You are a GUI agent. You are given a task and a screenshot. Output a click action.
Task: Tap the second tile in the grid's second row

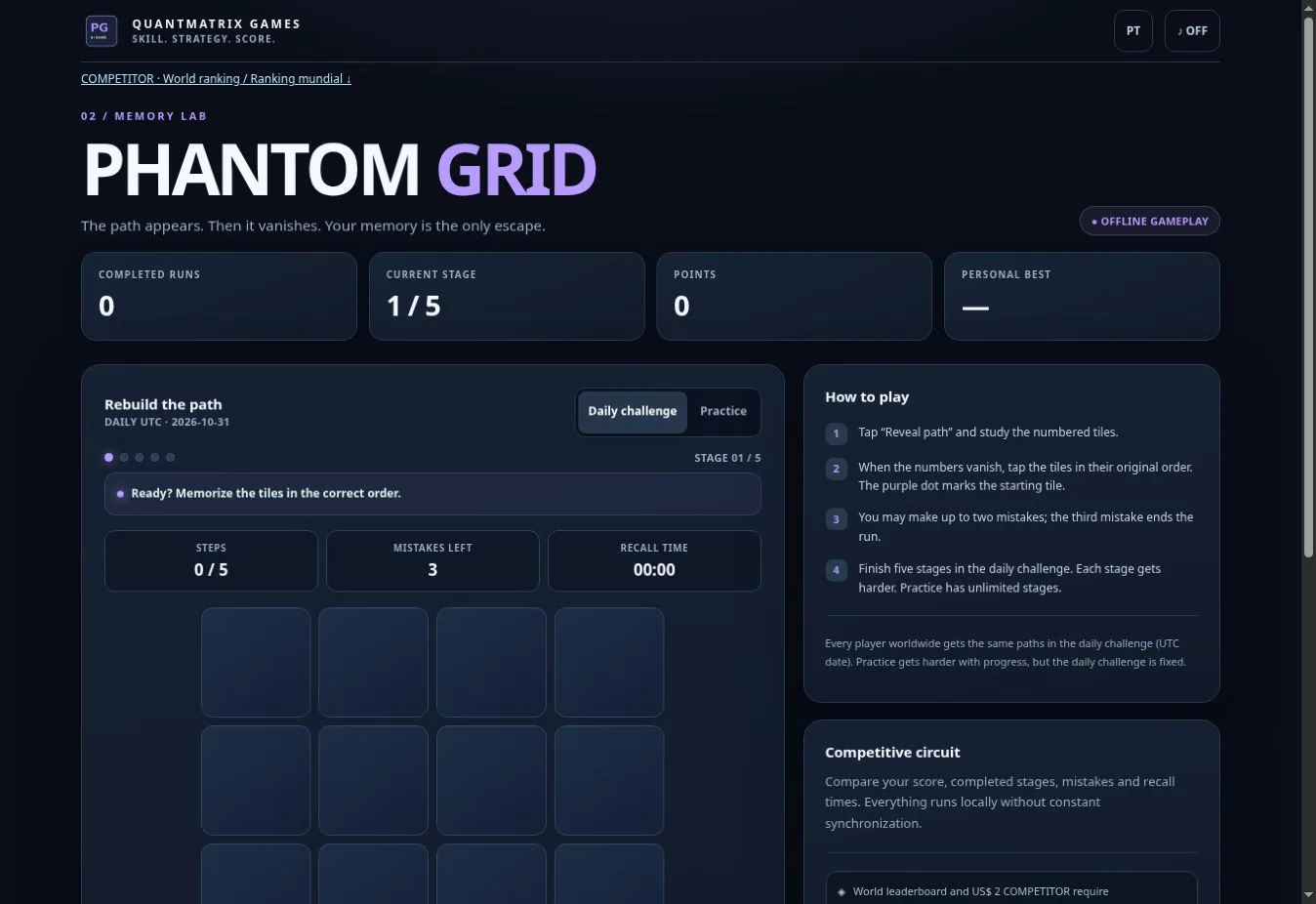coord(373,781)
